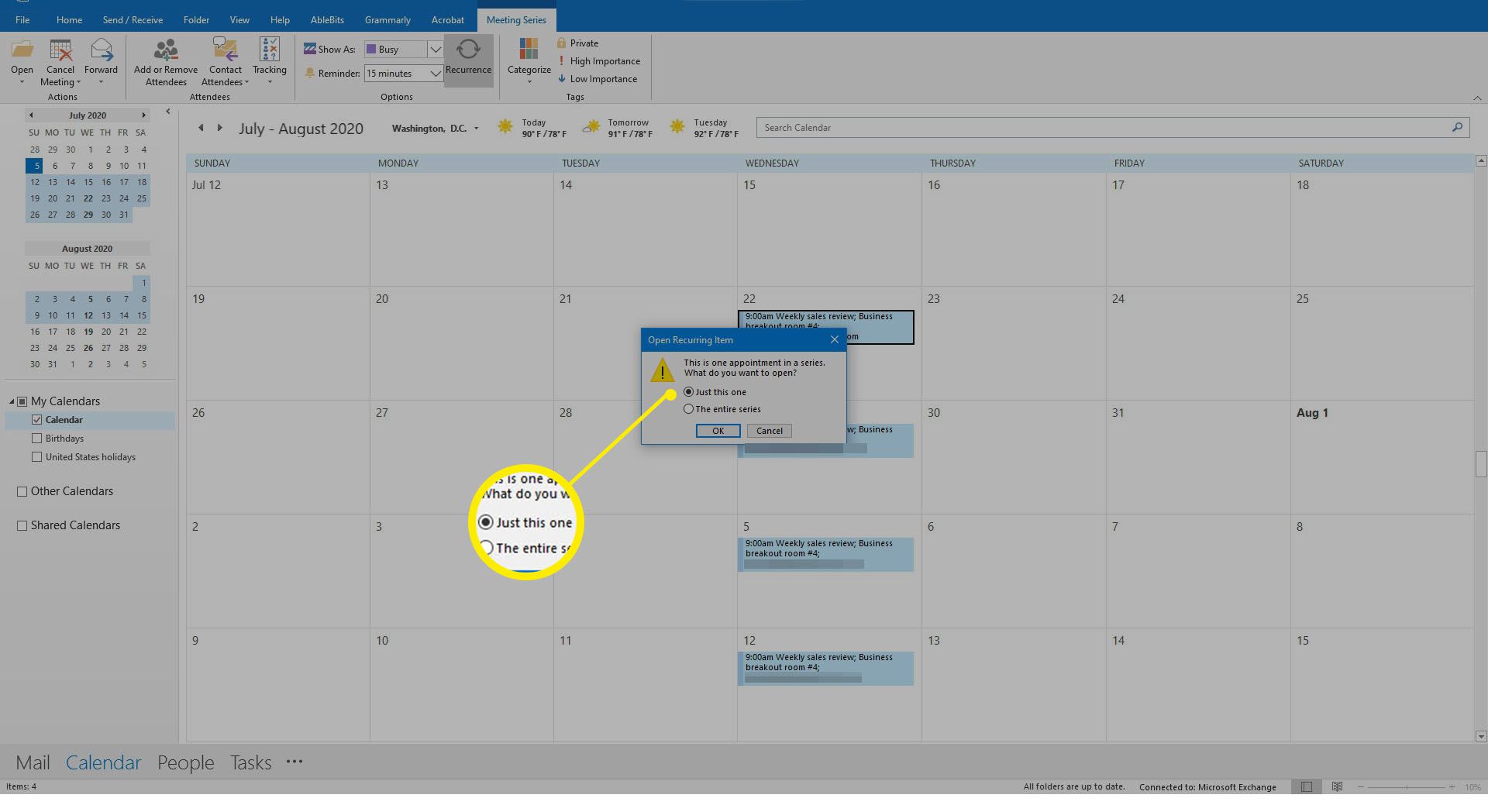Viewport: 1488px width, 812px height.
Task: Open the Show As Busy dropdown
Action: click(x=436, y=50)
